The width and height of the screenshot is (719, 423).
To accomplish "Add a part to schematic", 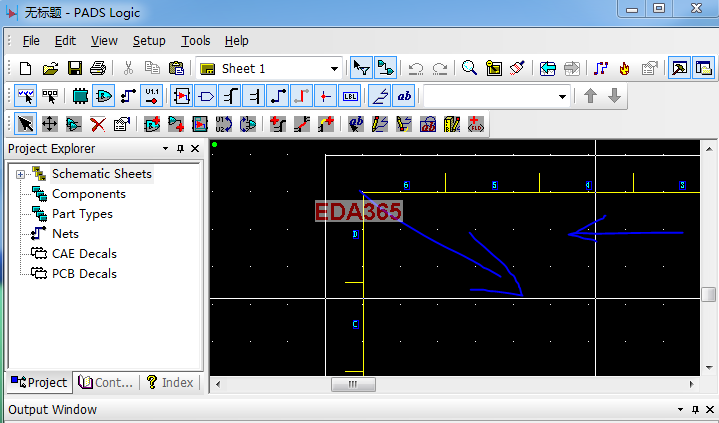I will tap(152, 124).
